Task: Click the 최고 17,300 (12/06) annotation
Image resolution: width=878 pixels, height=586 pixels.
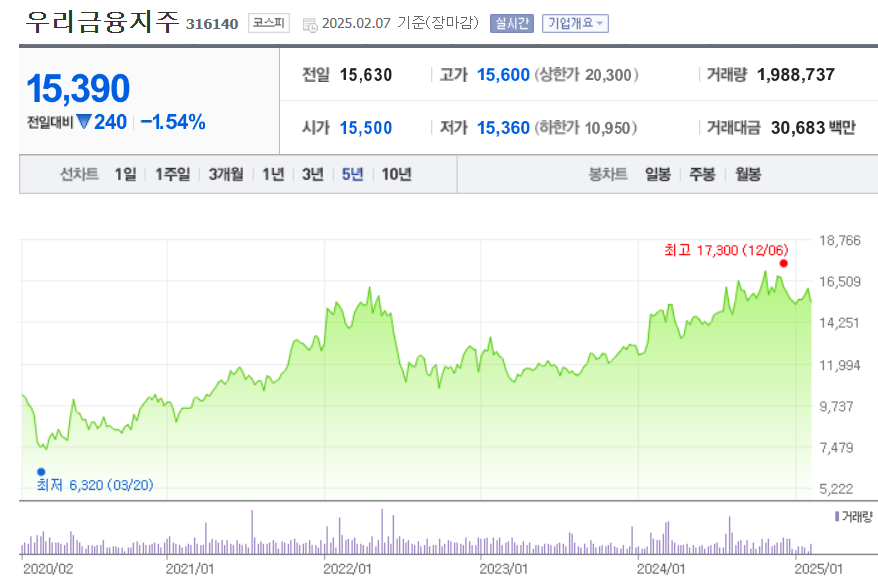Action: point(726,250)
